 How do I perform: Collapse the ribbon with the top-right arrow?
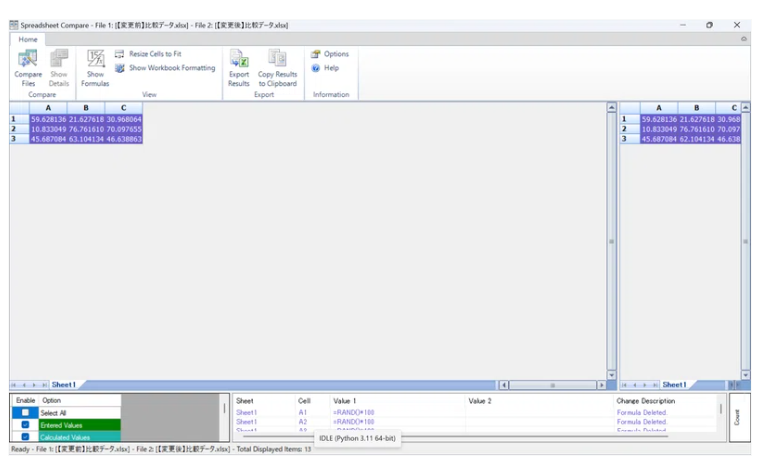pos(744,39)
